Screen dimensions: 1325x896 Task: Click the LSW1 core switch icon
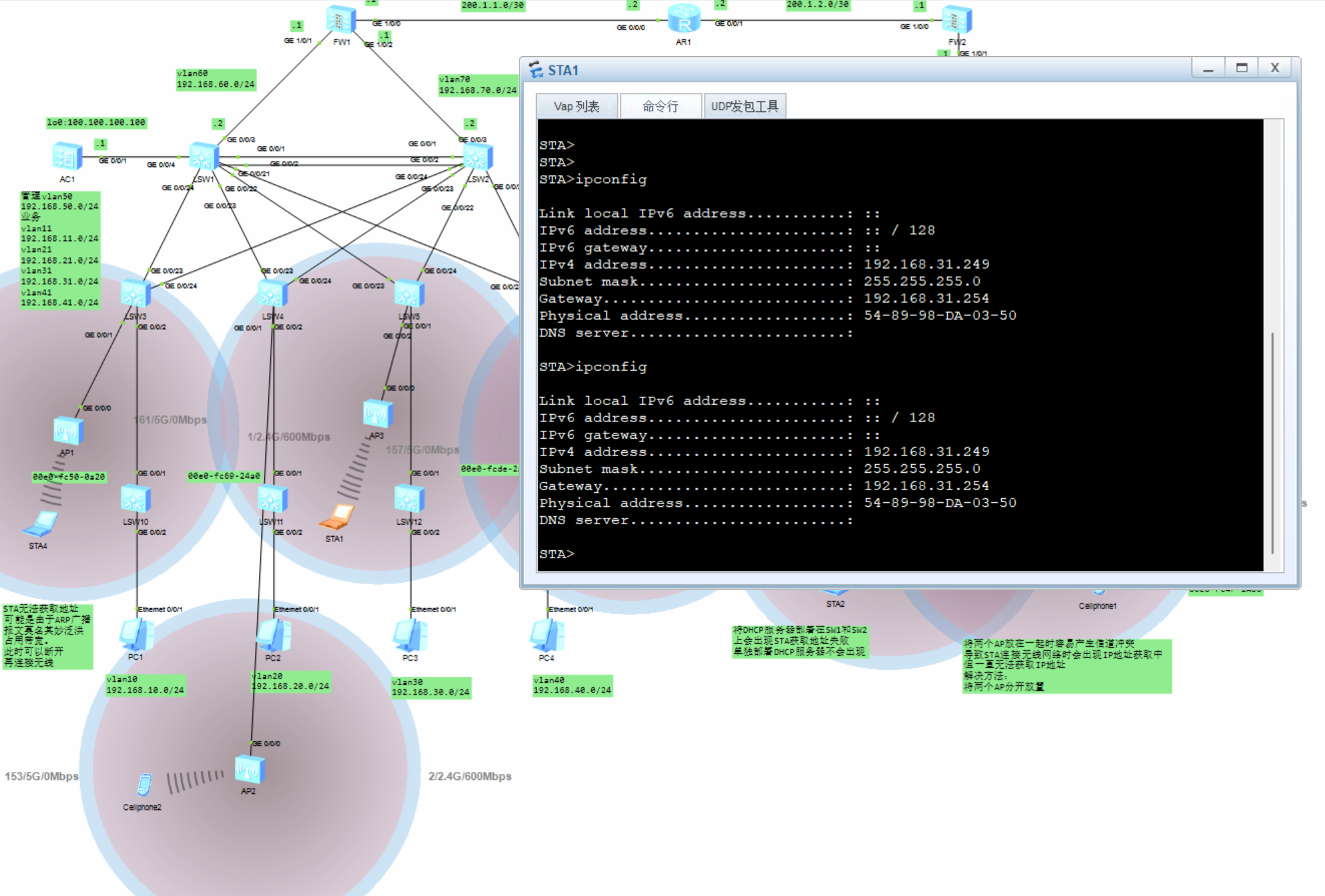(204, 156)
